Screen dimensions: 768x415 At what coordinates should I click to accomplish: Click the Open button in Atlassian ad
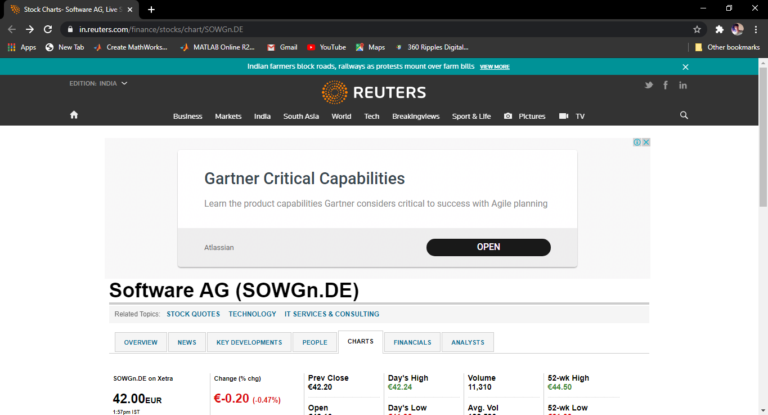(488, 247)
